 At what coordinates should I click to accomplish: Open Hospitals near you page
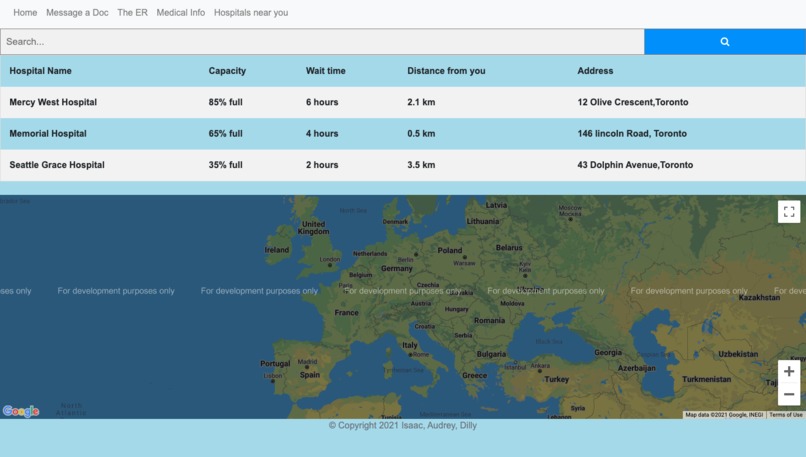251,12
